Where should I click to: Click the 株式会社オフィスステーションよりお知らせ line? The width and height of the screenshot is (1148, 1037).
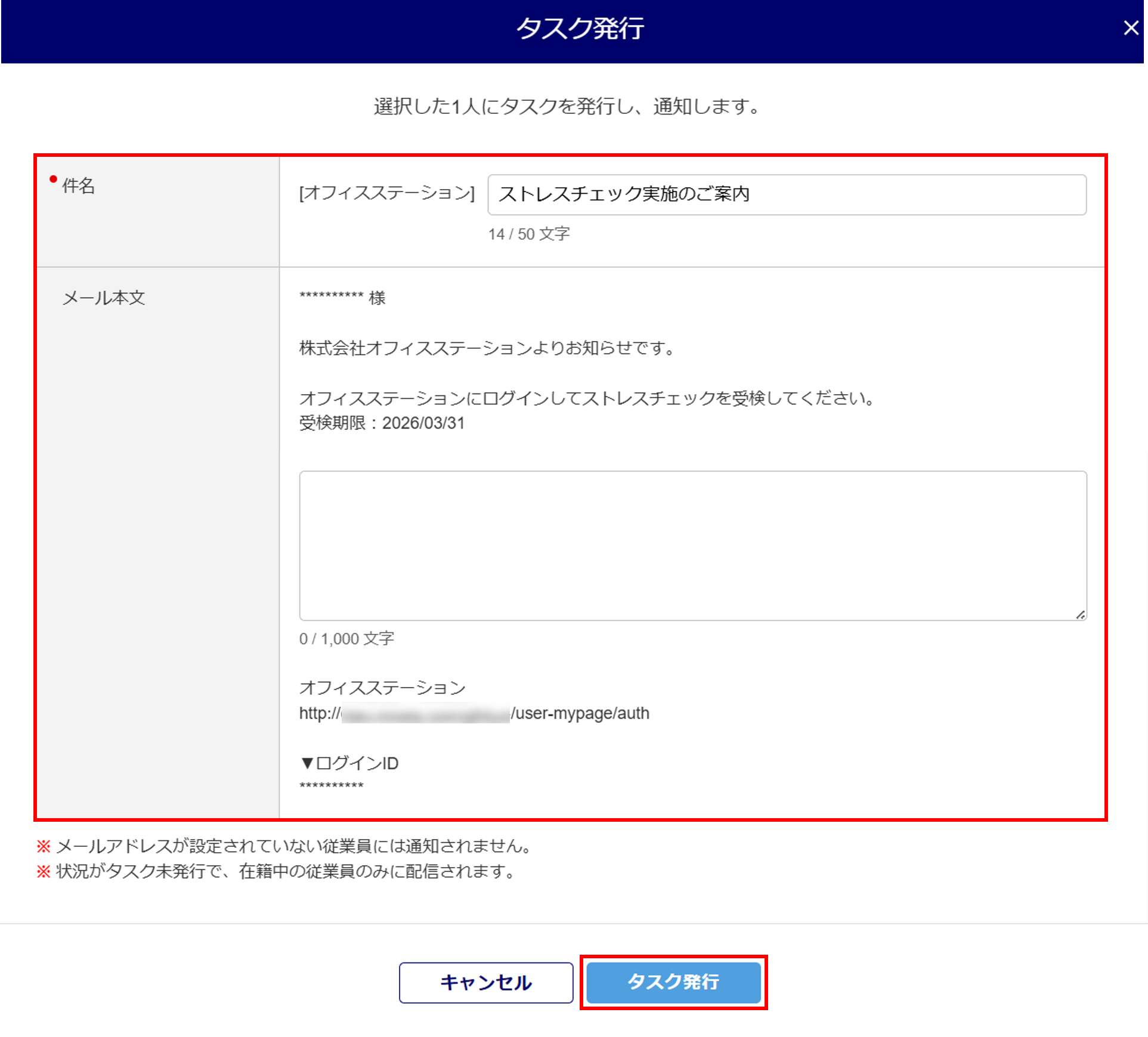pos(487,348)
